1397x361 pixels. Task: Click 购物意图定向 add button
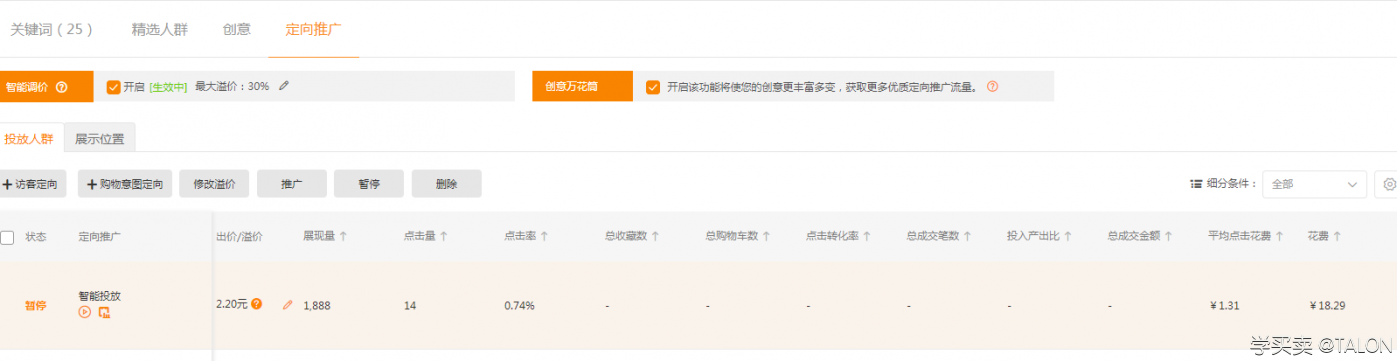click(x=125, y=184)
